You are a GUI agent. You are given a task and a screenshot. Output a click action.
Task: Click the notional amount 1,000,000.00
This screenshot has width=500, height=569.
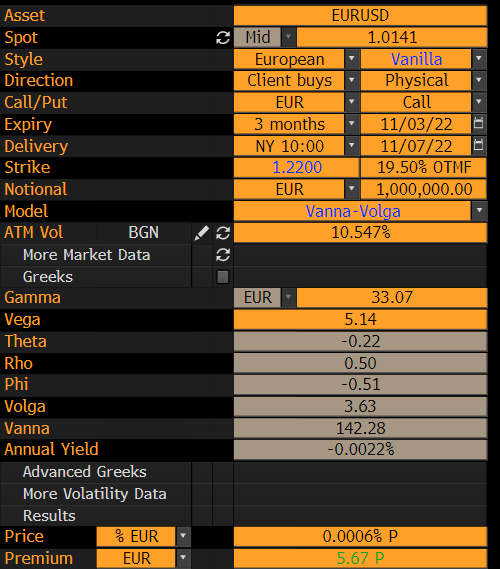424,189
